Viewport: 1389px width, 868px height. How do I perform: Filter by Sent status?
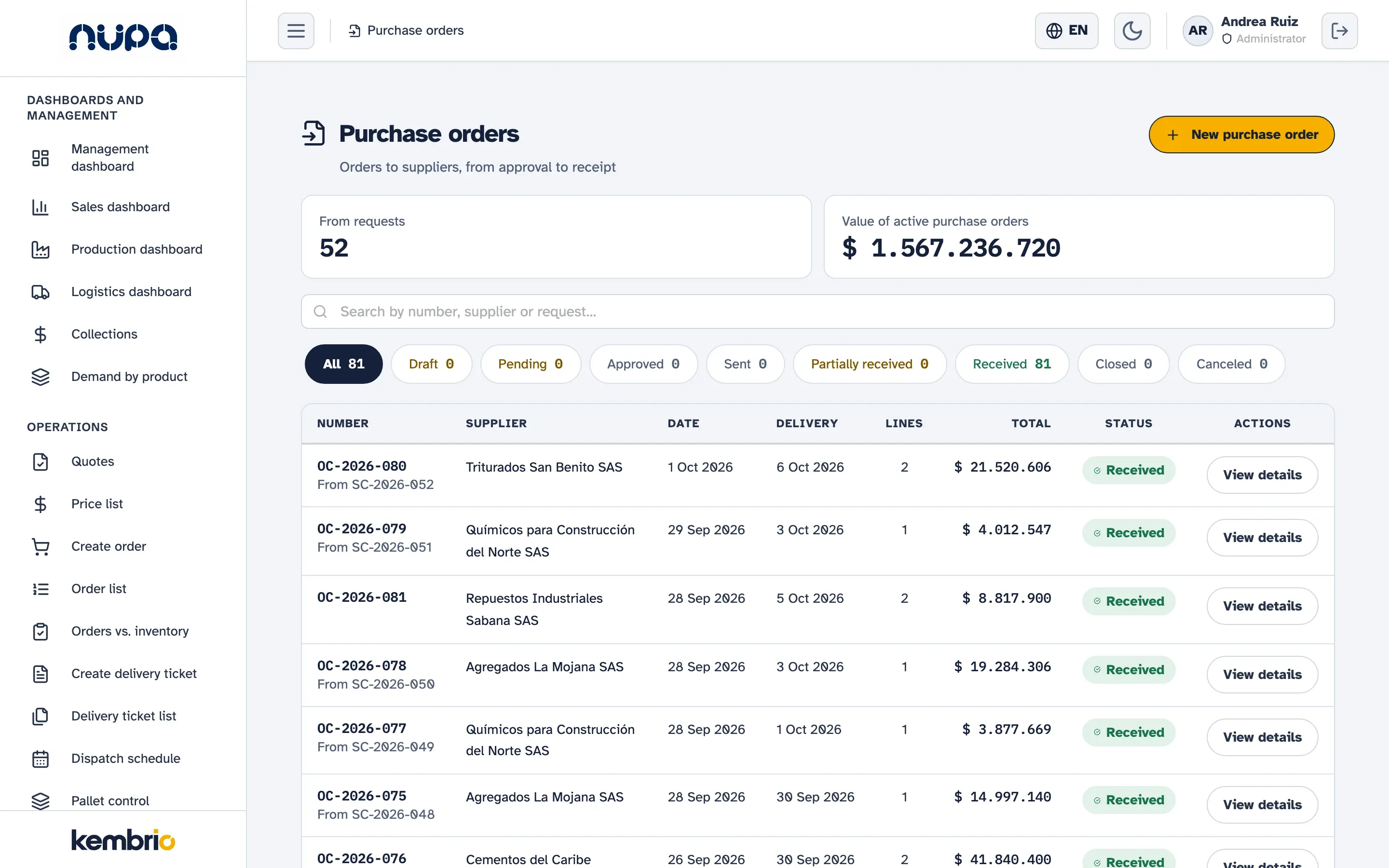pyautogui.click(x=745, y=364)
